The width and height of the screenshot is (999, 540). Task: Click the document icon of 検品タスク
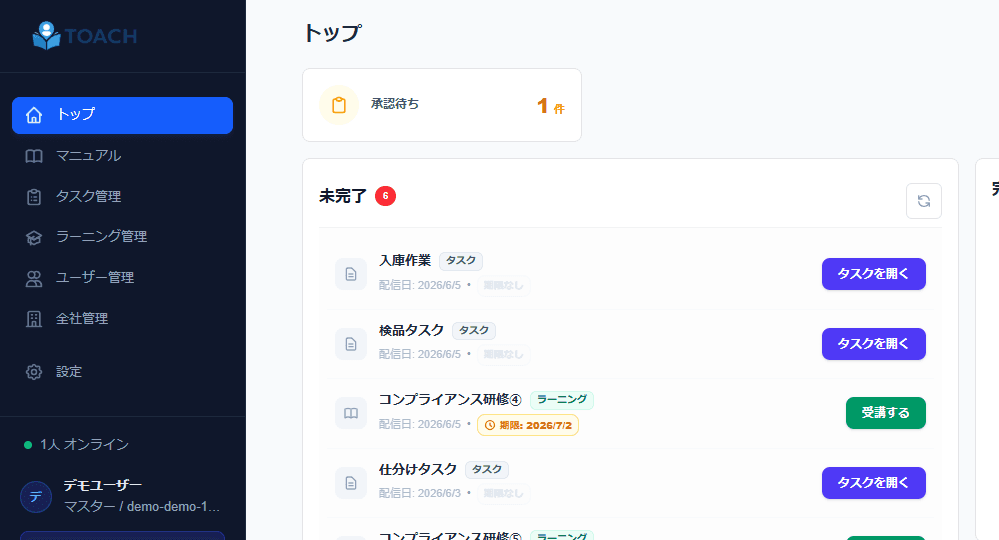pyautogui.click(x=351, y=344)
